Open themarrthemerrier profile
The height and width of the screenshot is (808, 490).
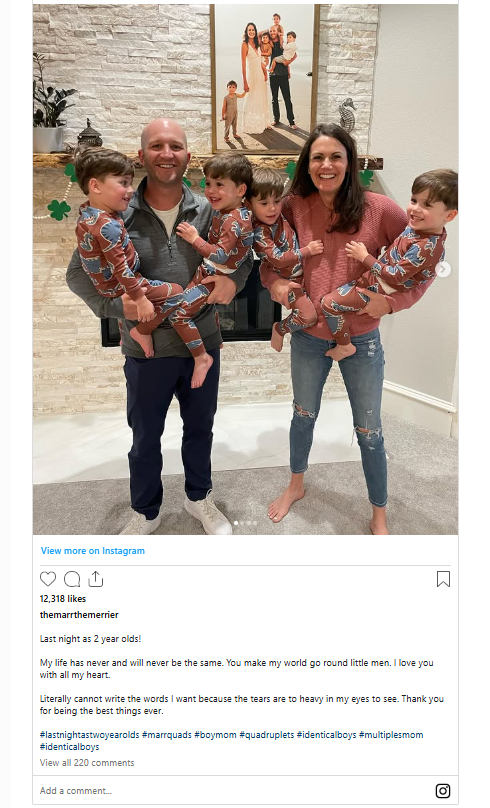(x=79, y=614)
